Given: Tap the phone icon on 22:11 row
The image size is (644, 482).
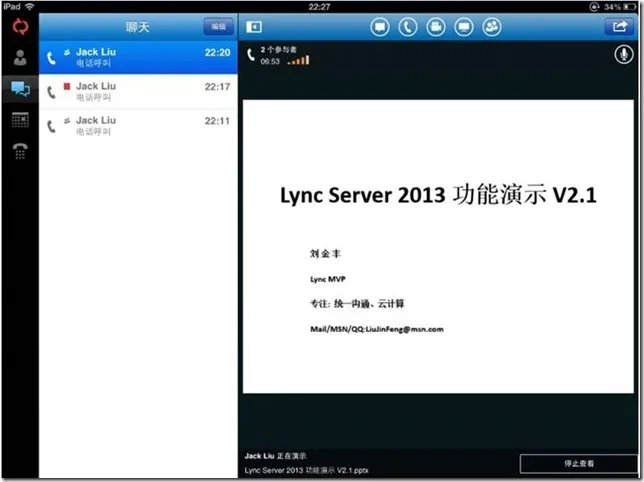Looking at the screenshot, I should (51, 126).
